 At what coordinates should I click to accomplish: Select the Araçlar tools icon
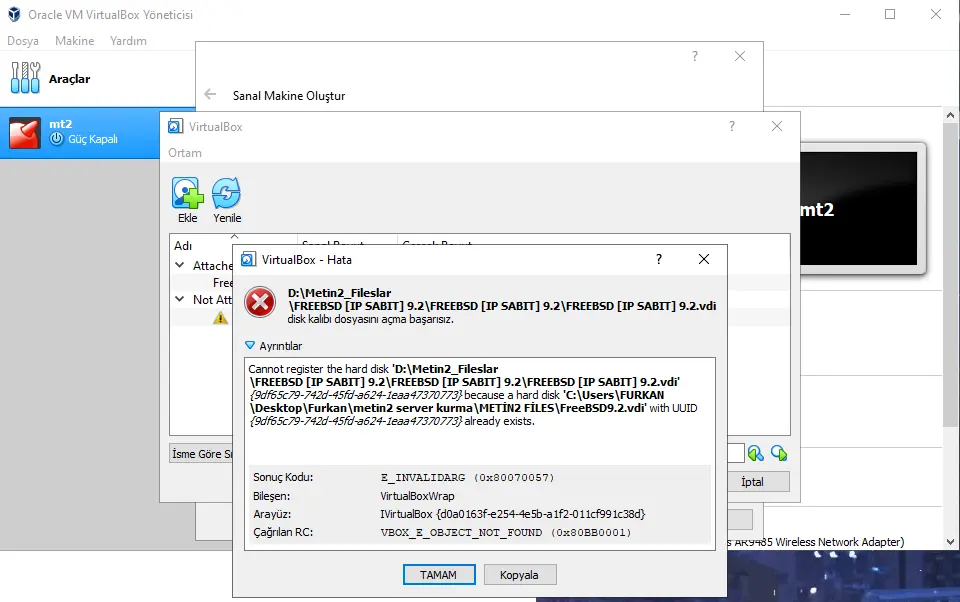(25, 78)
